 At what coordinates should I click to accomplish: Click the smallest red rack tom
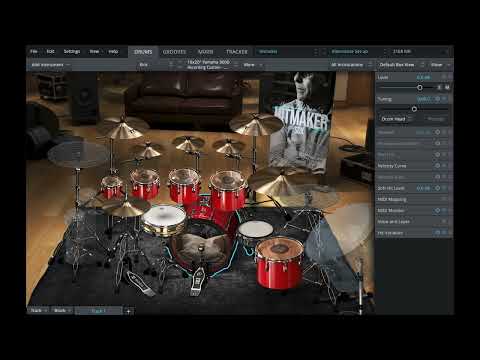click(112, 187)
